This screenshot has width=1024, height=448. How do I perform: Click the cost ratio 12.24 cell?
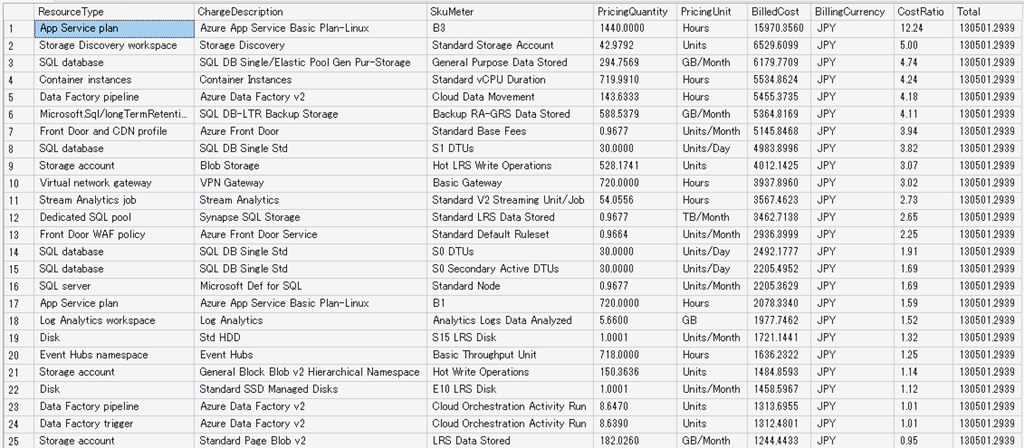pos(923,28)
